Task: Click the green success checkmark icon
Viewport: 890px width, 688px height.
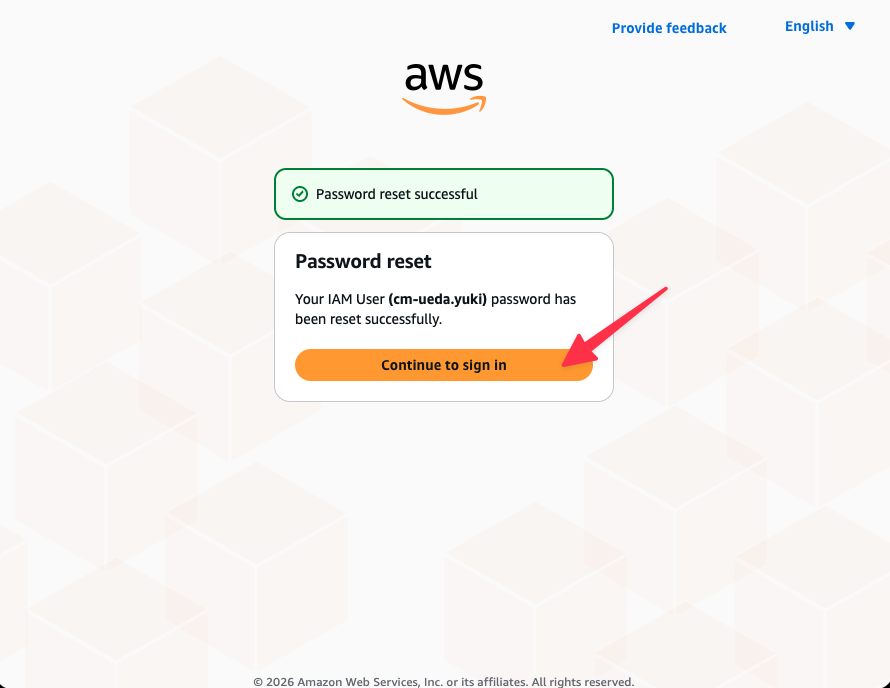Action: coord(300,194)
